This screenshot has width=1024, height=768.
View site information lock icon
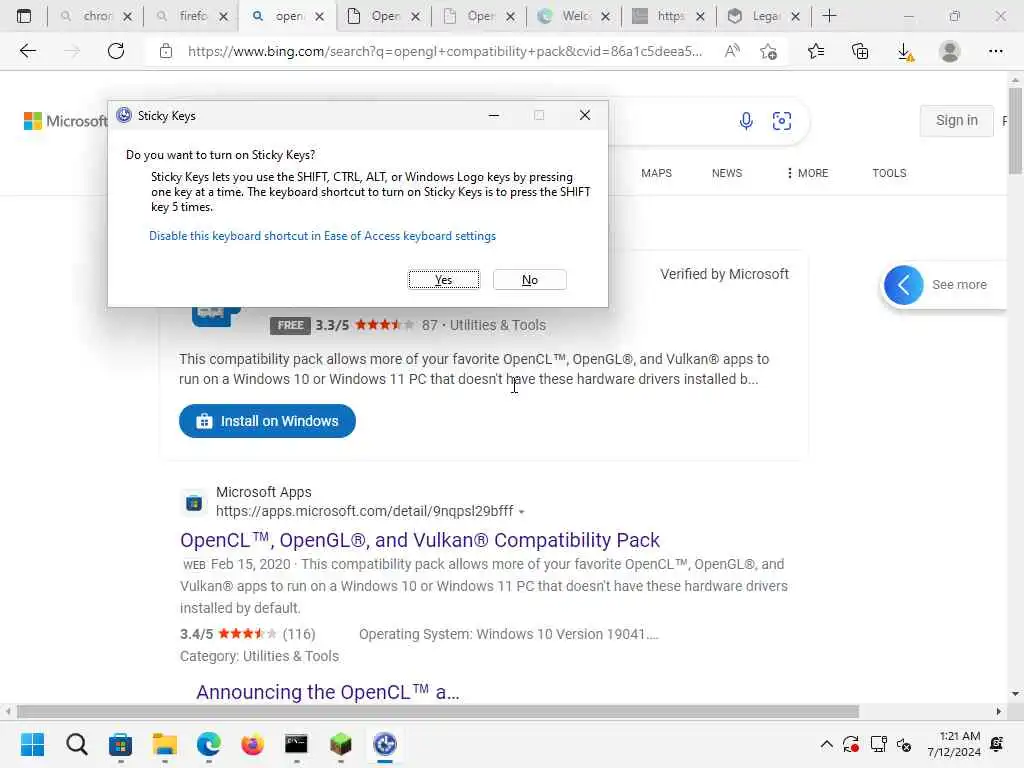[166, 51]
